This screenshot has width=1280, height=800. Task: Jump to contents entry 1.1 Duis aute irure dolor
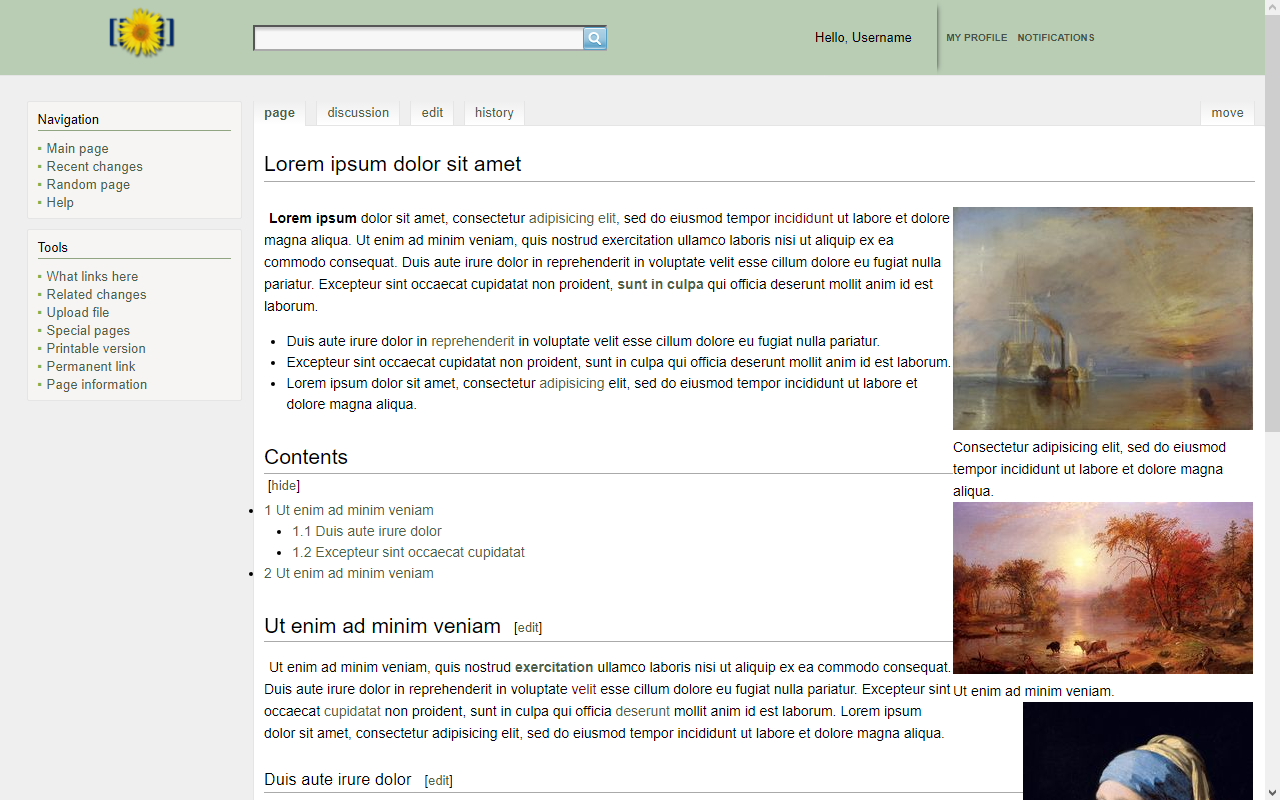point(367,531)
